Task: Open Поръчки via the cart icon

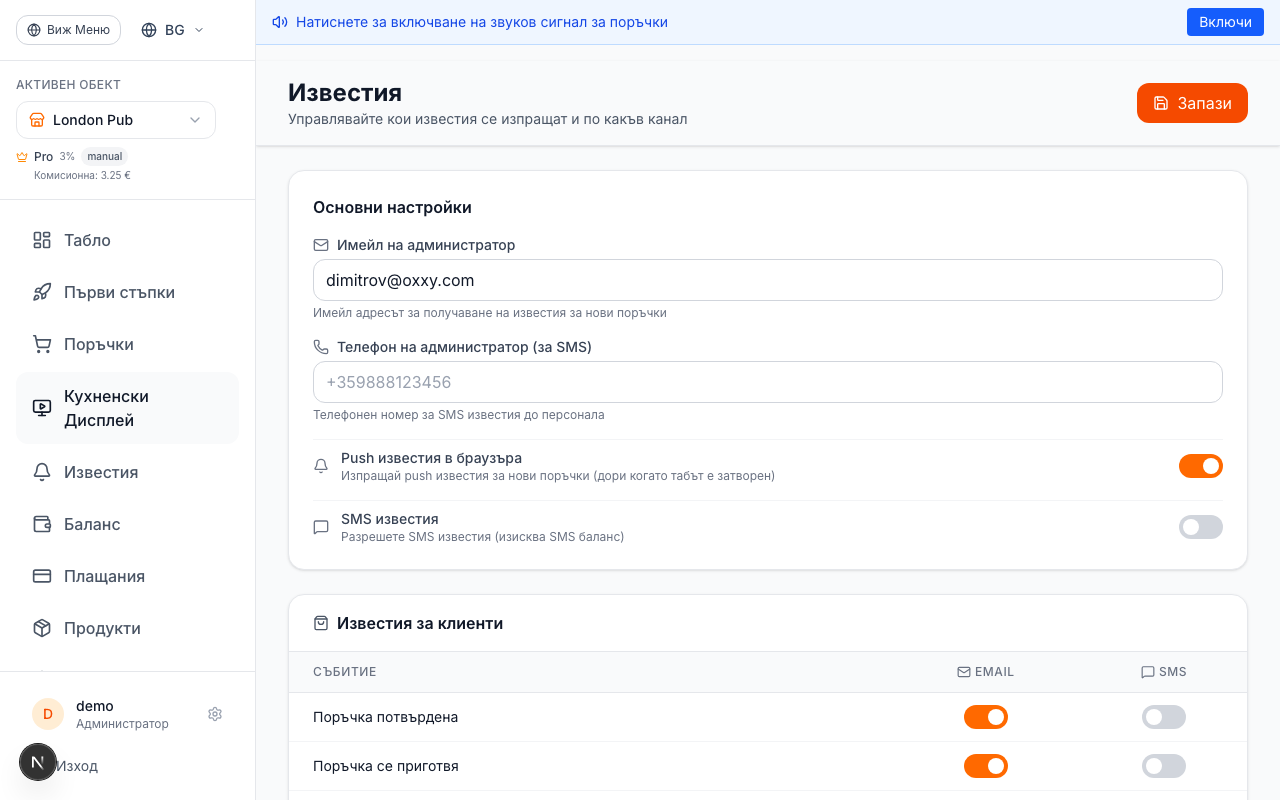Action: tap(41, 344)
